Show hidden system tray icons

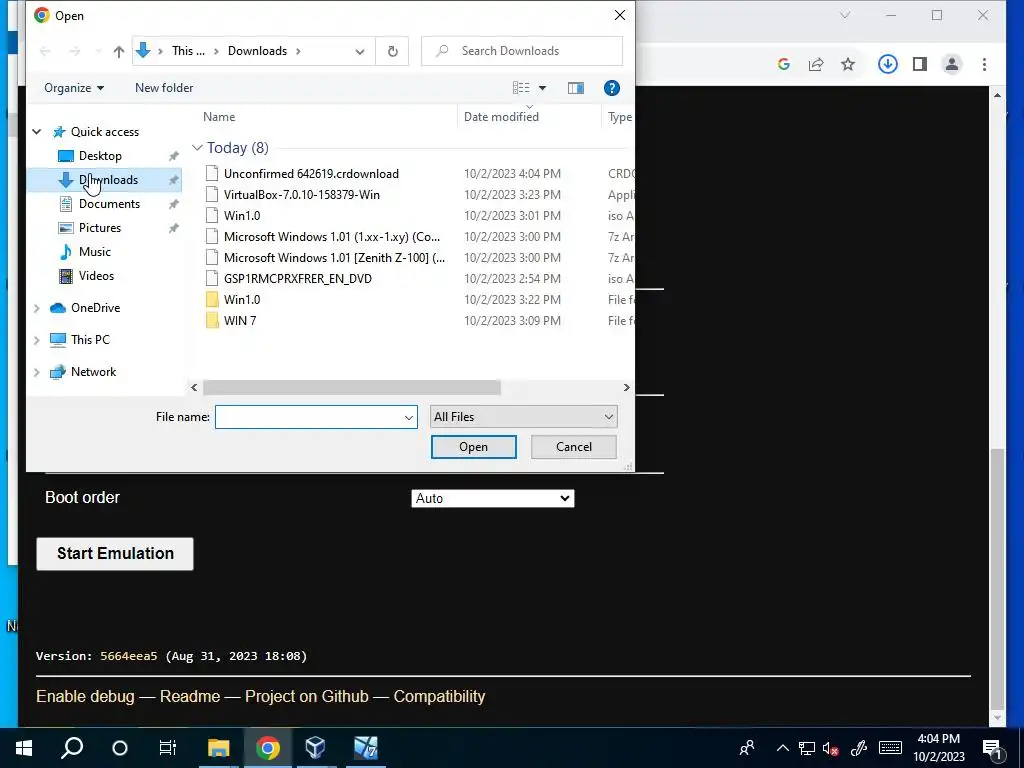click(x=782, y=748)
